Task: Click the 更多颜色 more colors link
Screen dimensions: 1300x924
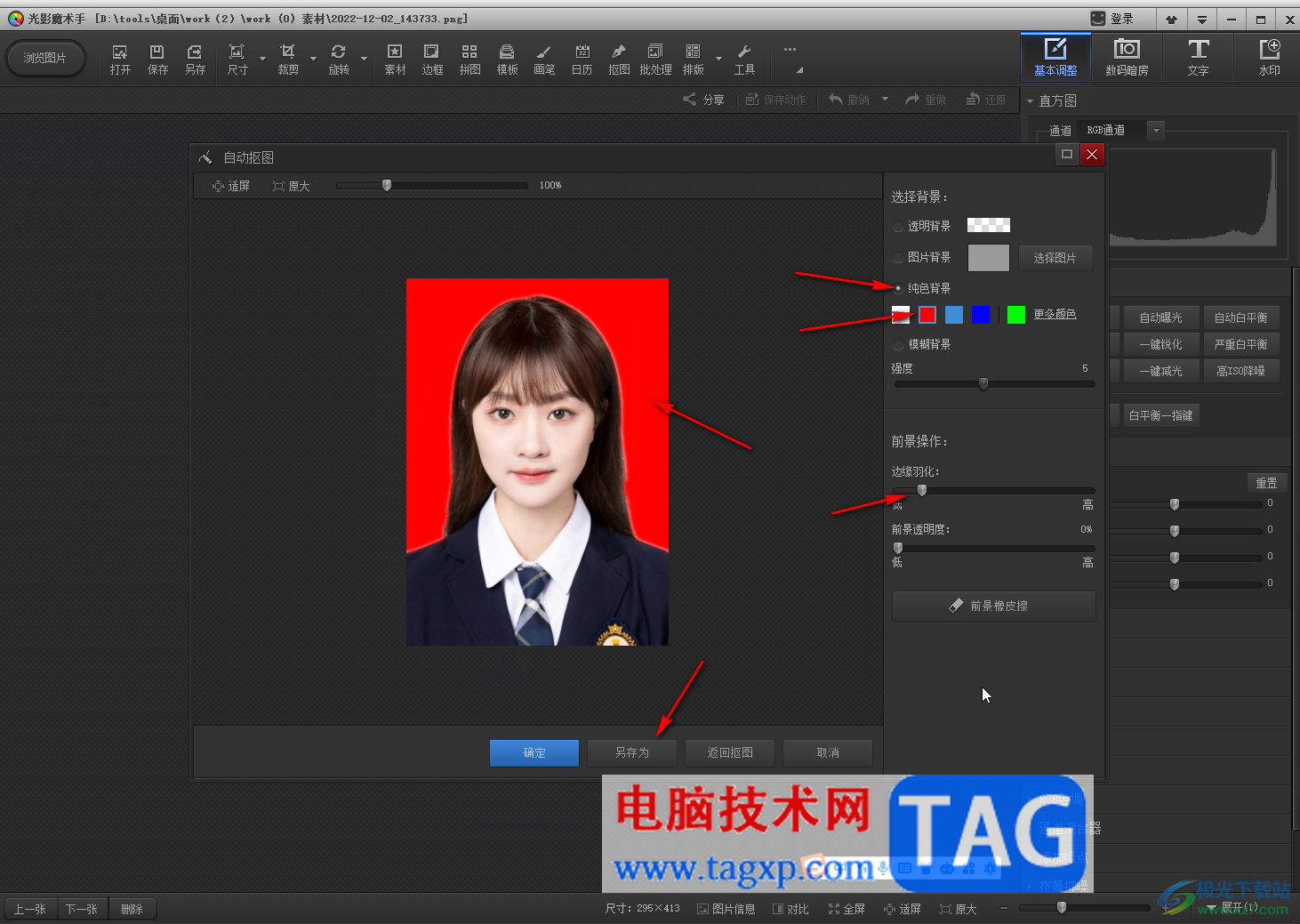Action: [1055, 314]
